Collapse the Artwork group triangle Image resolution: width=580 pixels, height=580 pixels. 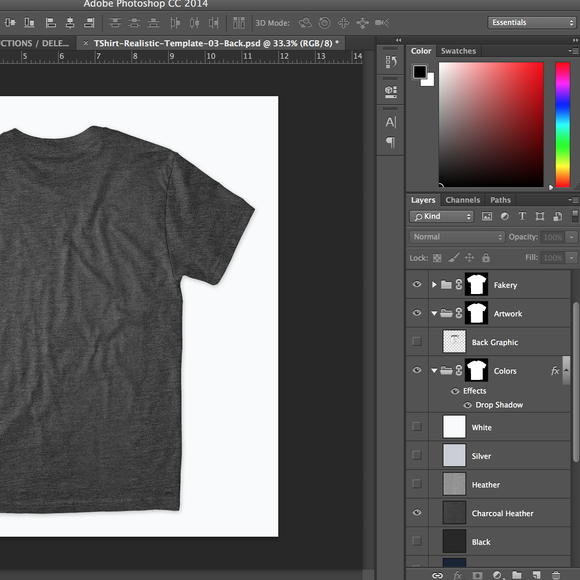[x=434, y=313]
